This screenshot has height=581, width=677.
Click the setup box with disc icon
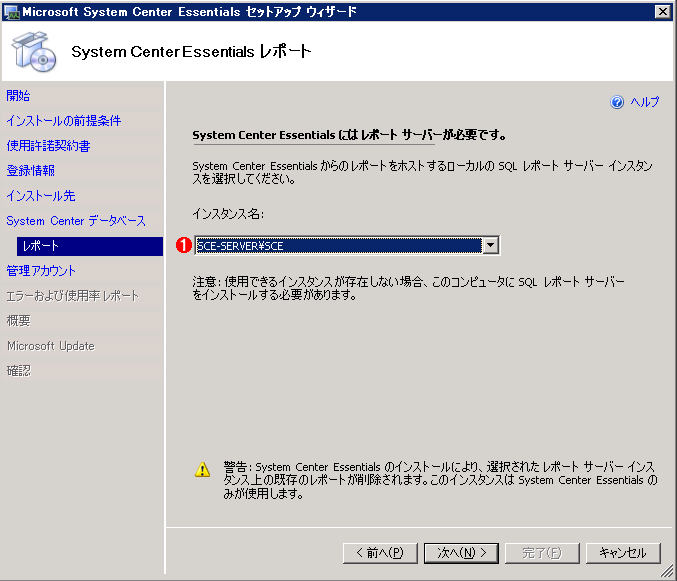(34, 52)
